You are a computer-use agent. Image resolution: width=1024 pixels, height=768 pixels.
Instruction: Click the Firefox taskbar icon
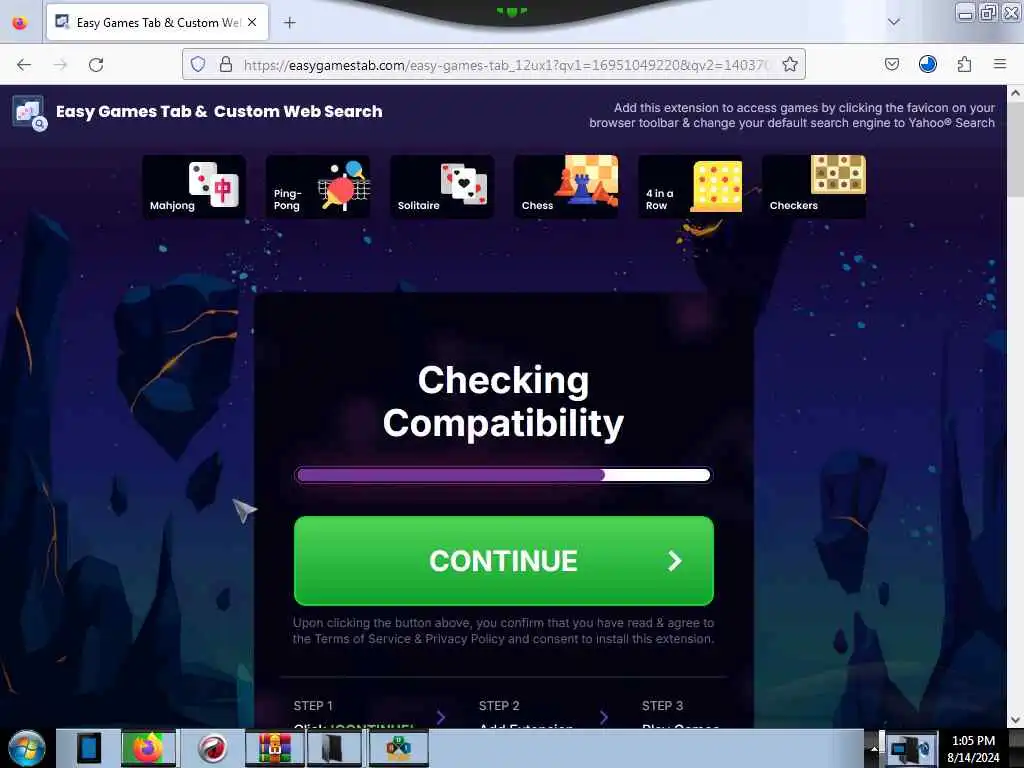(x=148, y=748)
